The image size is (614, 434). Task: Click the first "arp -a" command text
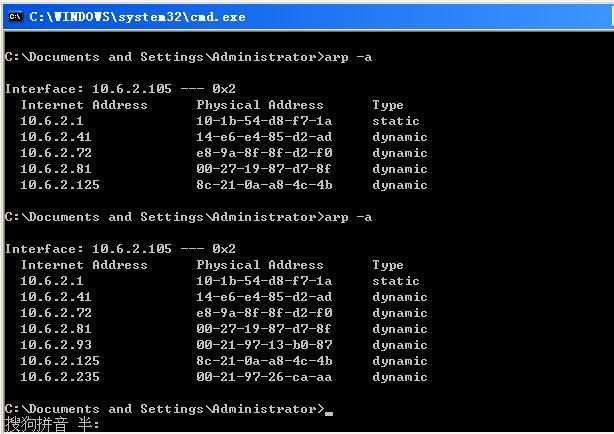tap(348, 57)
